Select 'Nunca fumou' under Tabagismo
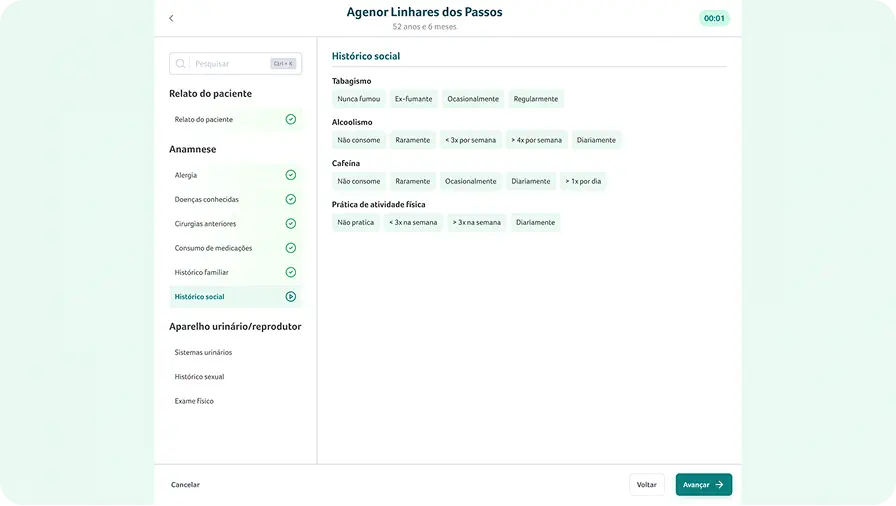 (x=358, y=99)
